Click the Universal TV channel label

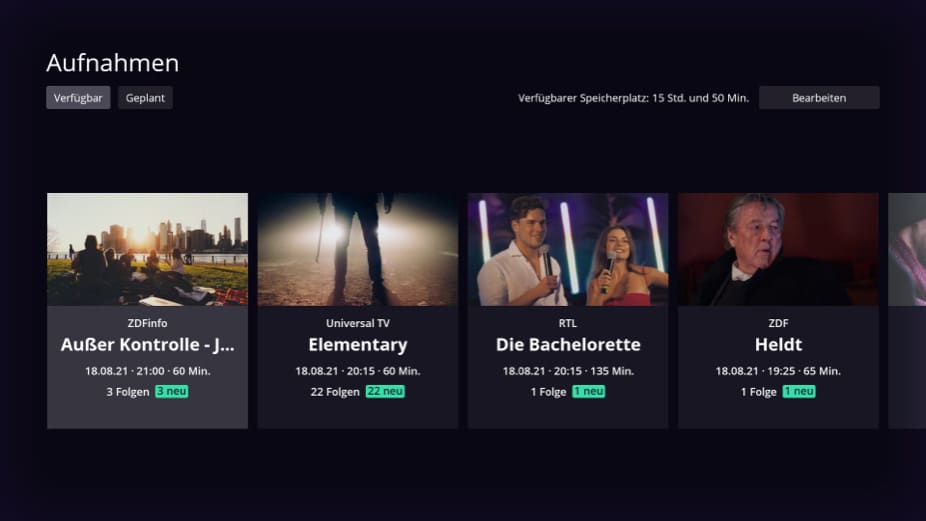[x=358, y=323]
